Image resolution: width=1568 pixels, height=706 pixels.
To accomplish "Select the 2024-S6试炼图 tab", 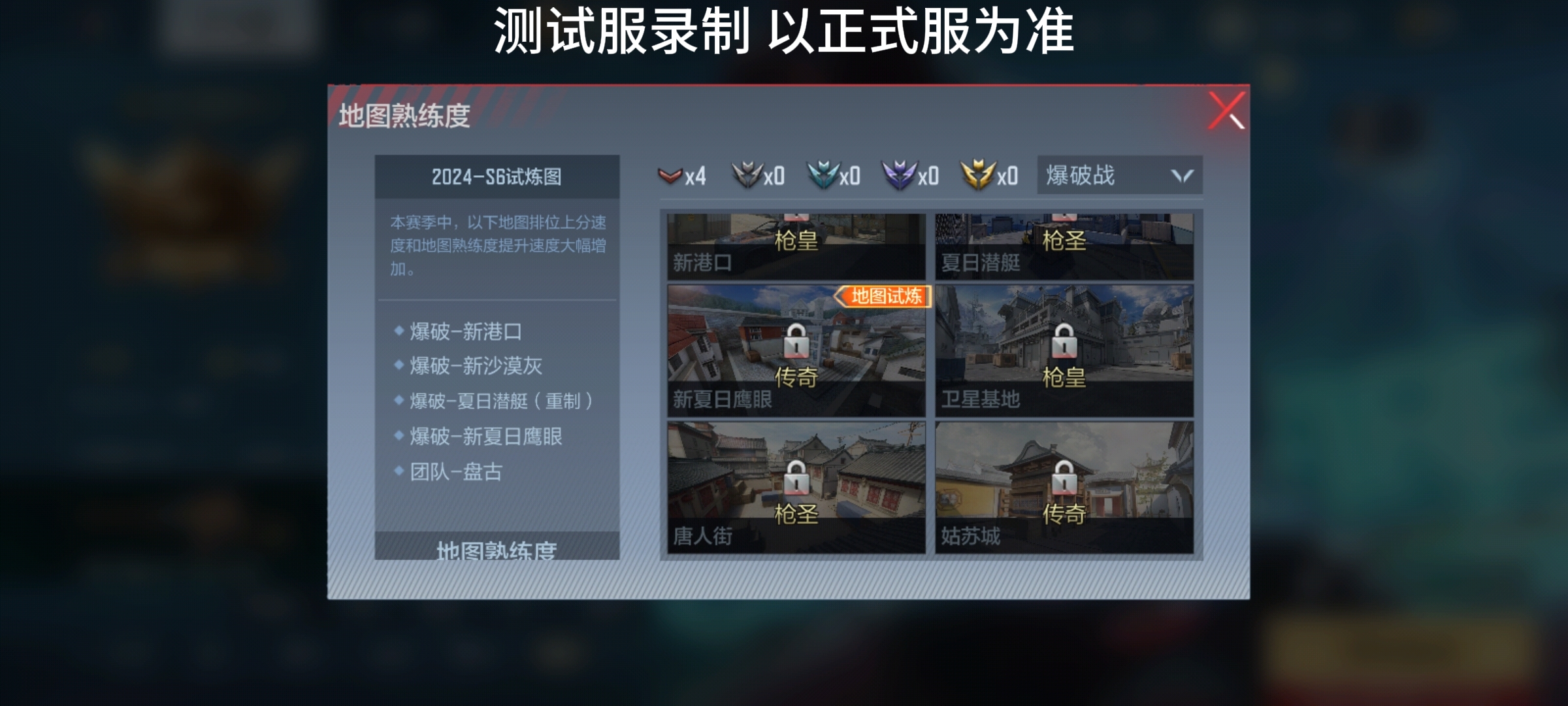I will pyautogui.click(x=497, y=176).
